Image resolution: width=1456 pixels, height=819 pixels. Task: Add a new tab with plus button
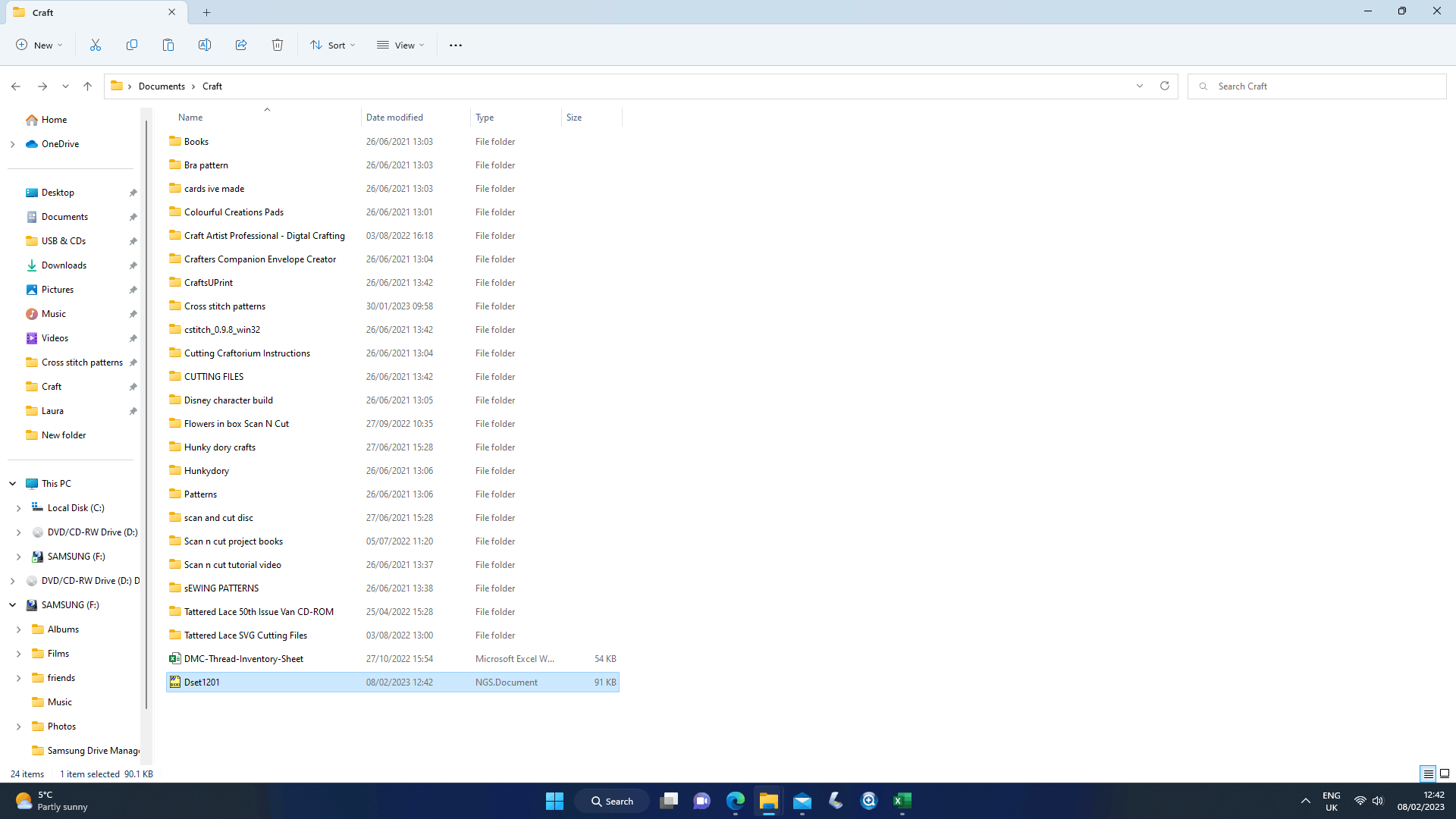(207, 12)
